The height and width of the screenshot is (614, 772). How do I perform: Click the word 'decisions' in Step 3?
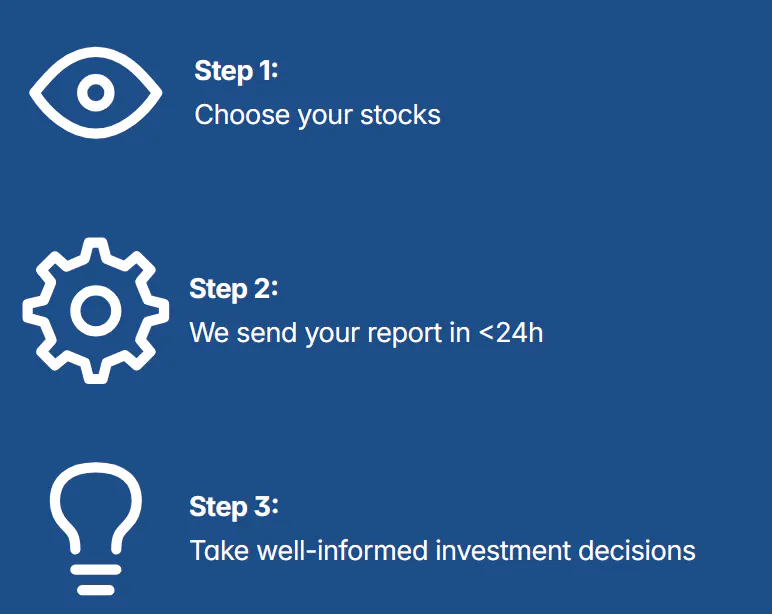(x=637, y=550)
